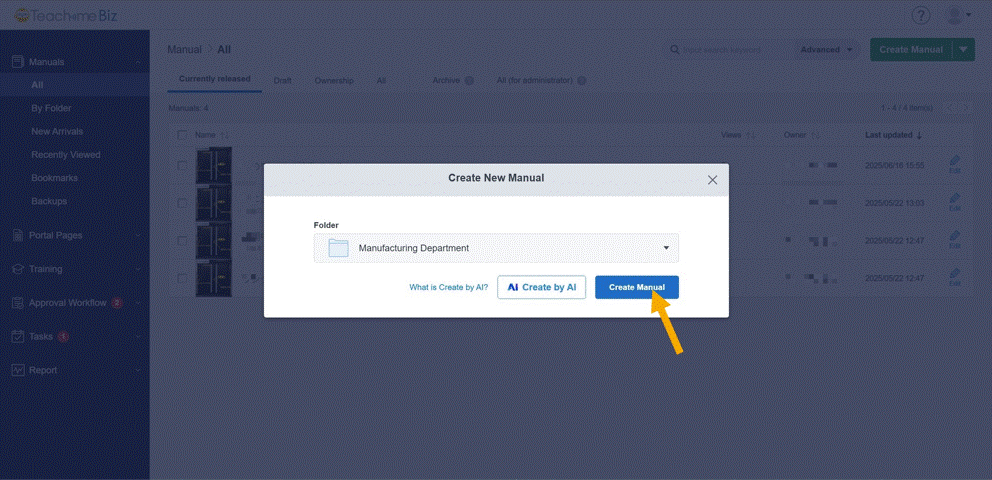Screen dimensions: 992x480
Task: Click the Create Manual button in dialog
Action: tap(636, 287)
